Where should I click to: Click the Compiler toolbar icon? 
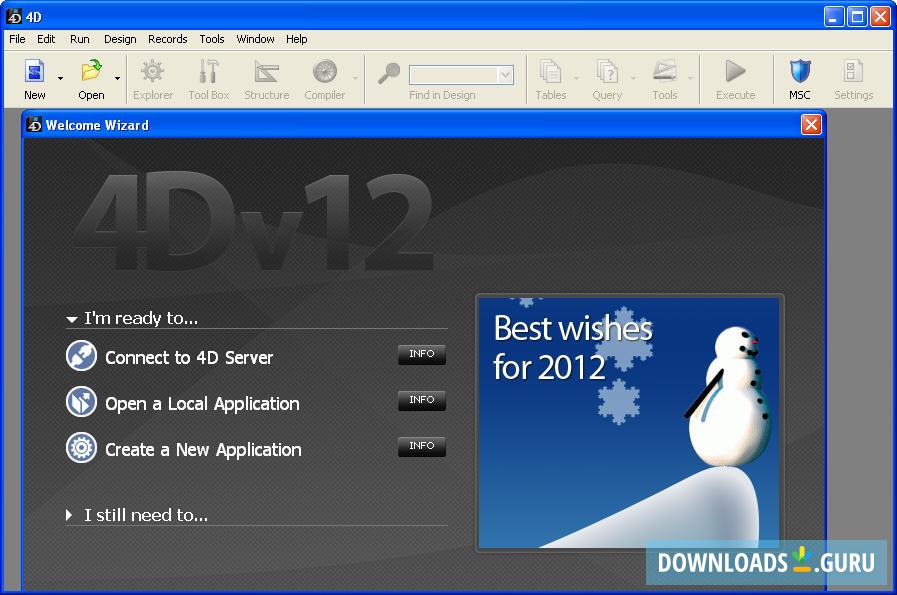tap(324, 72)
